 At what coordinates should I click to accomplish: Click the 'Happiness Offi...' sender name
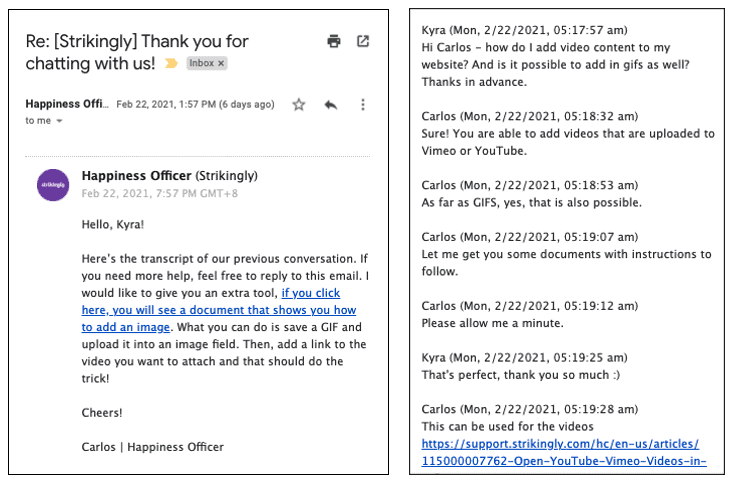point(67,104)
